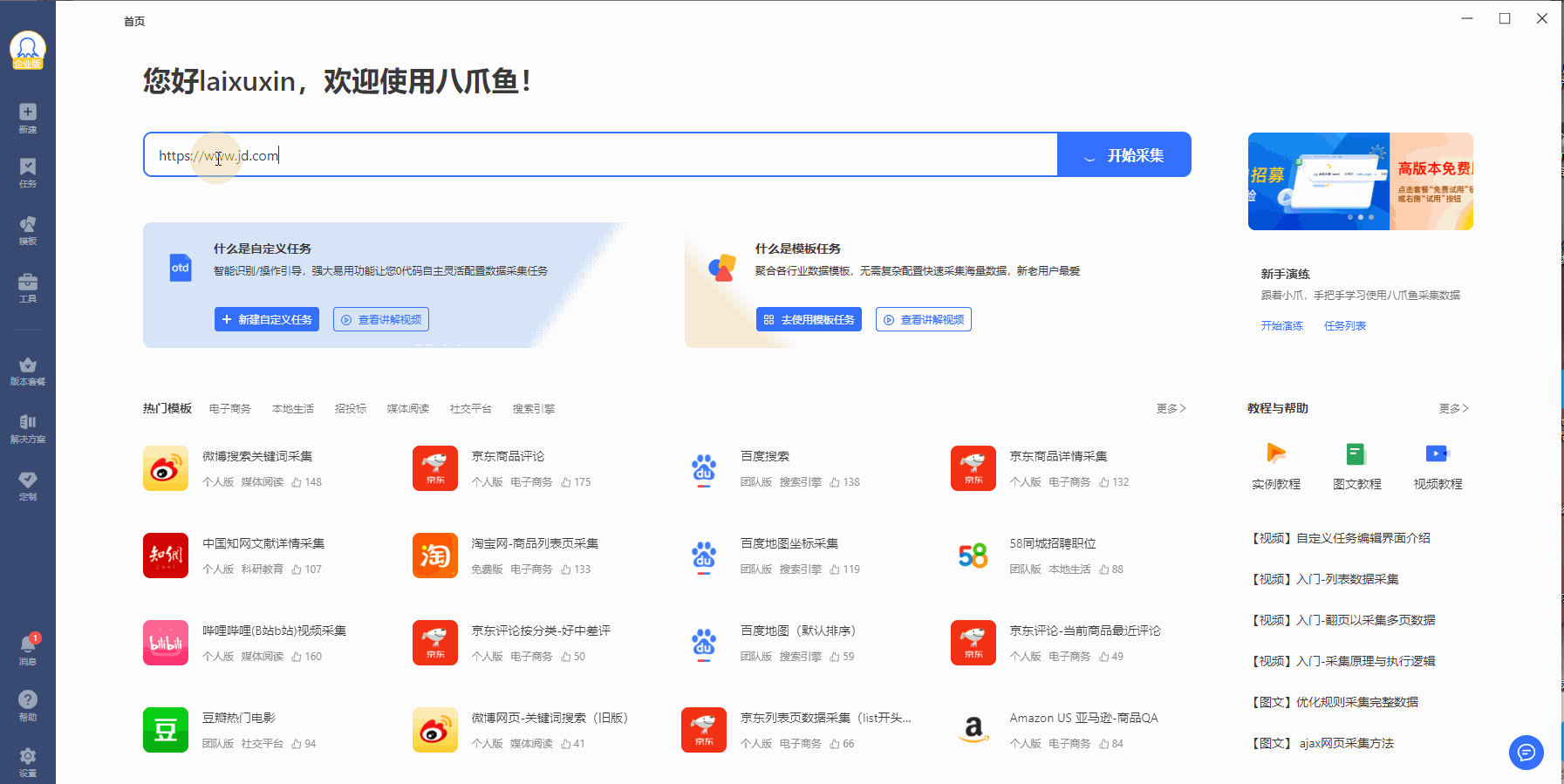Open the 微博搜索关键词采集 template icon
This screenshot has height=784, width=1564.
pos(166,468)
